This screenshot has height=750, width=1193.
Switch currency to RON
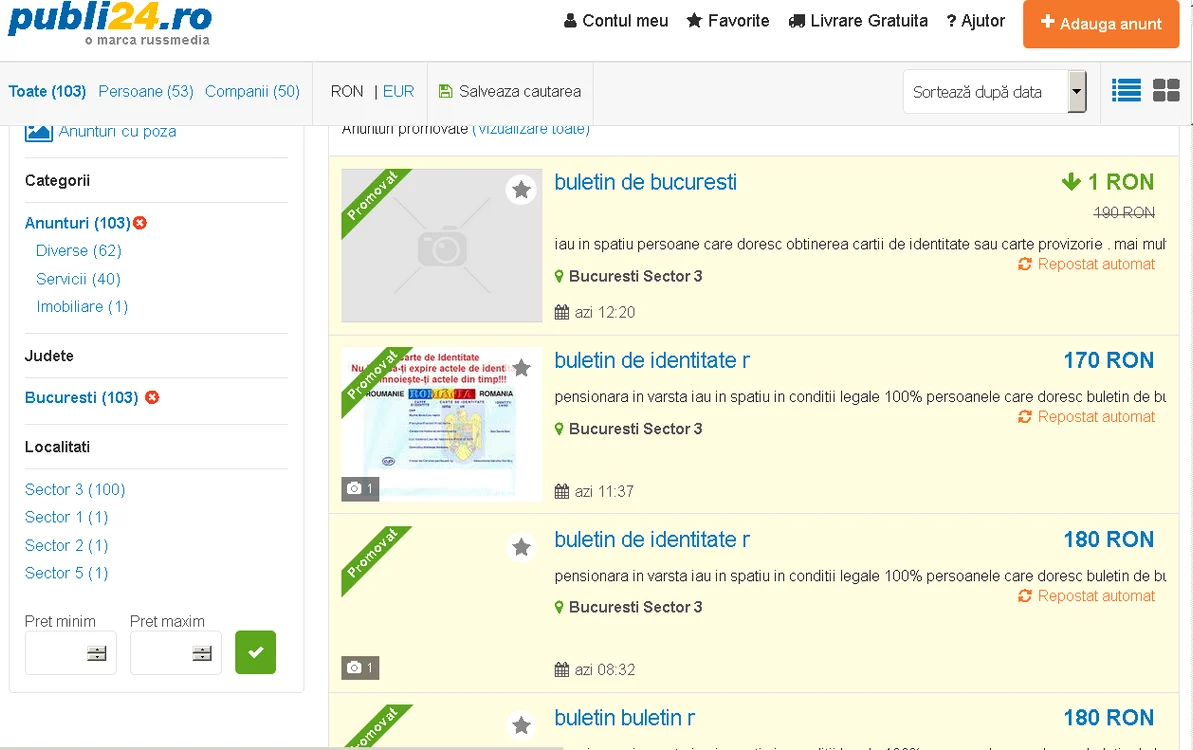[x=347, y=91]
